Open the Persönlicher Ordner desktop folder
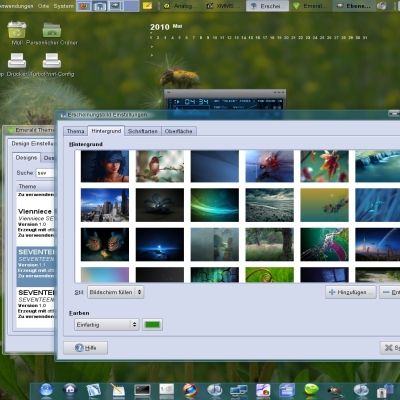This screenshot has width=400, height=400. 52,30
